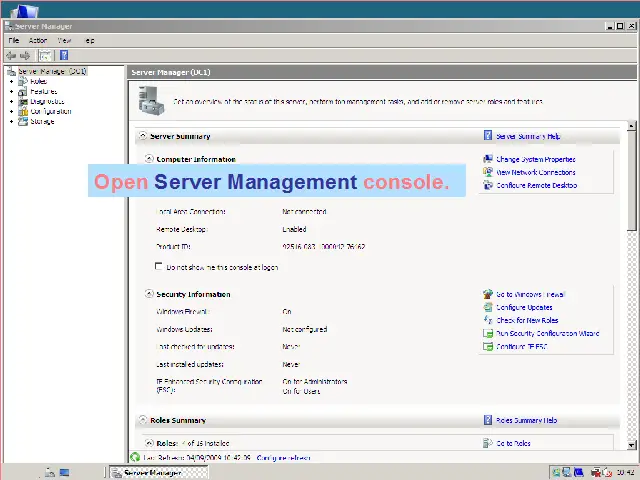Click Change System Properties link
Viewport: 640px width, 480px height.
pyautogui.click(x=536, y=159)
